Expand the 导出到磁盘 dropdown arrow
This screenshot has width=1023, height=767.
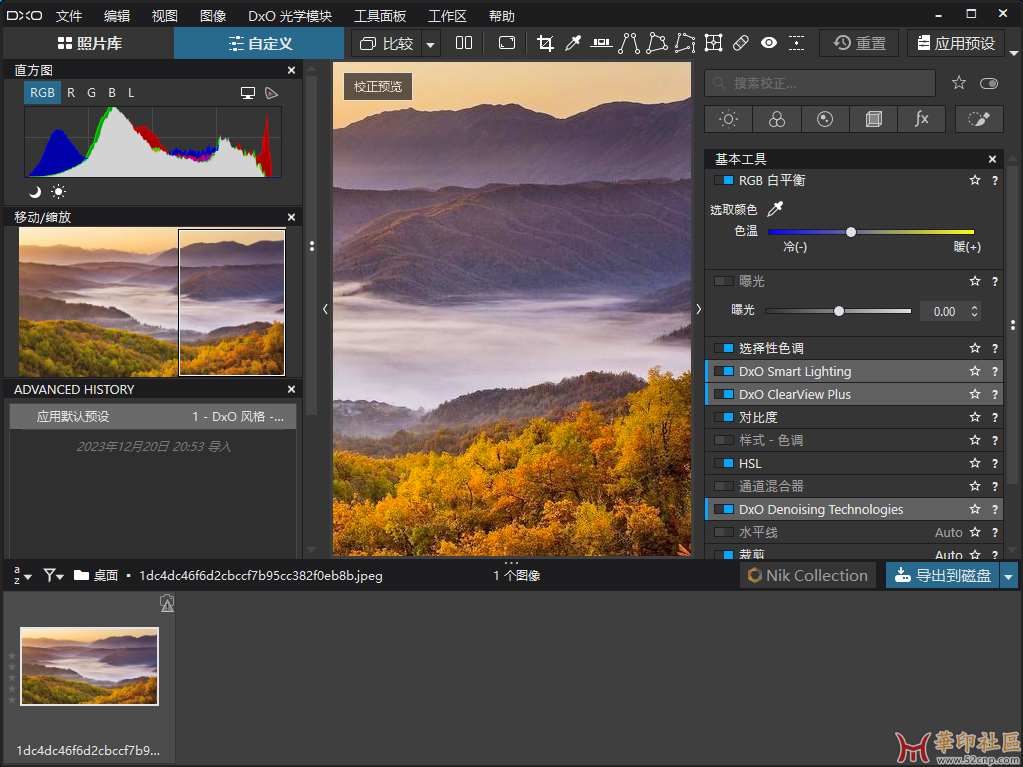pos(1009,576)
